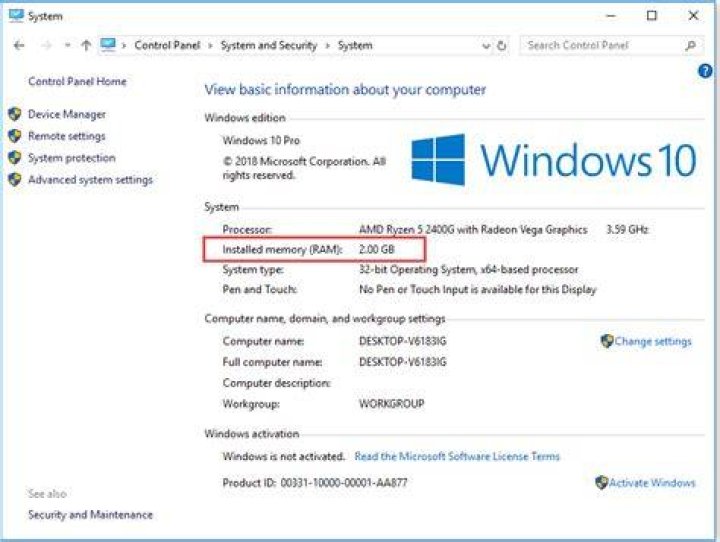The image size is (720, 542).
Task: Click the Up one level arrow
Action: coord(86,45)
